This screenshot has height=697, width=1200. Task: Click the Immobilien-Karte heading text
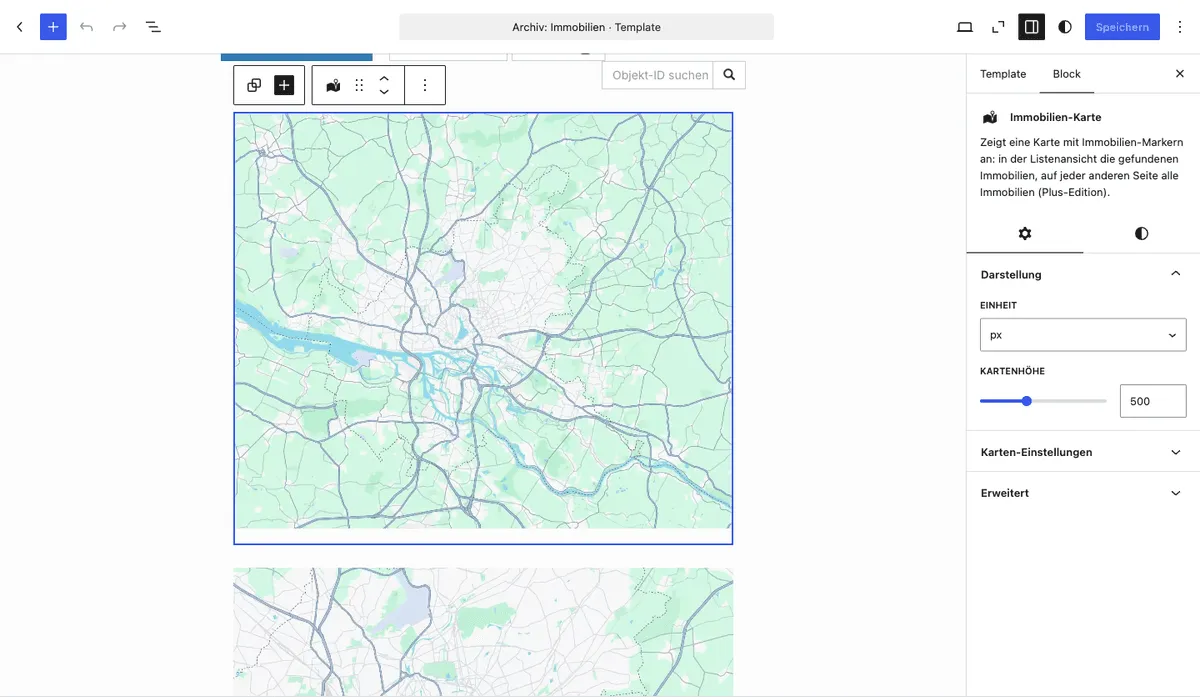[1055, 117]
